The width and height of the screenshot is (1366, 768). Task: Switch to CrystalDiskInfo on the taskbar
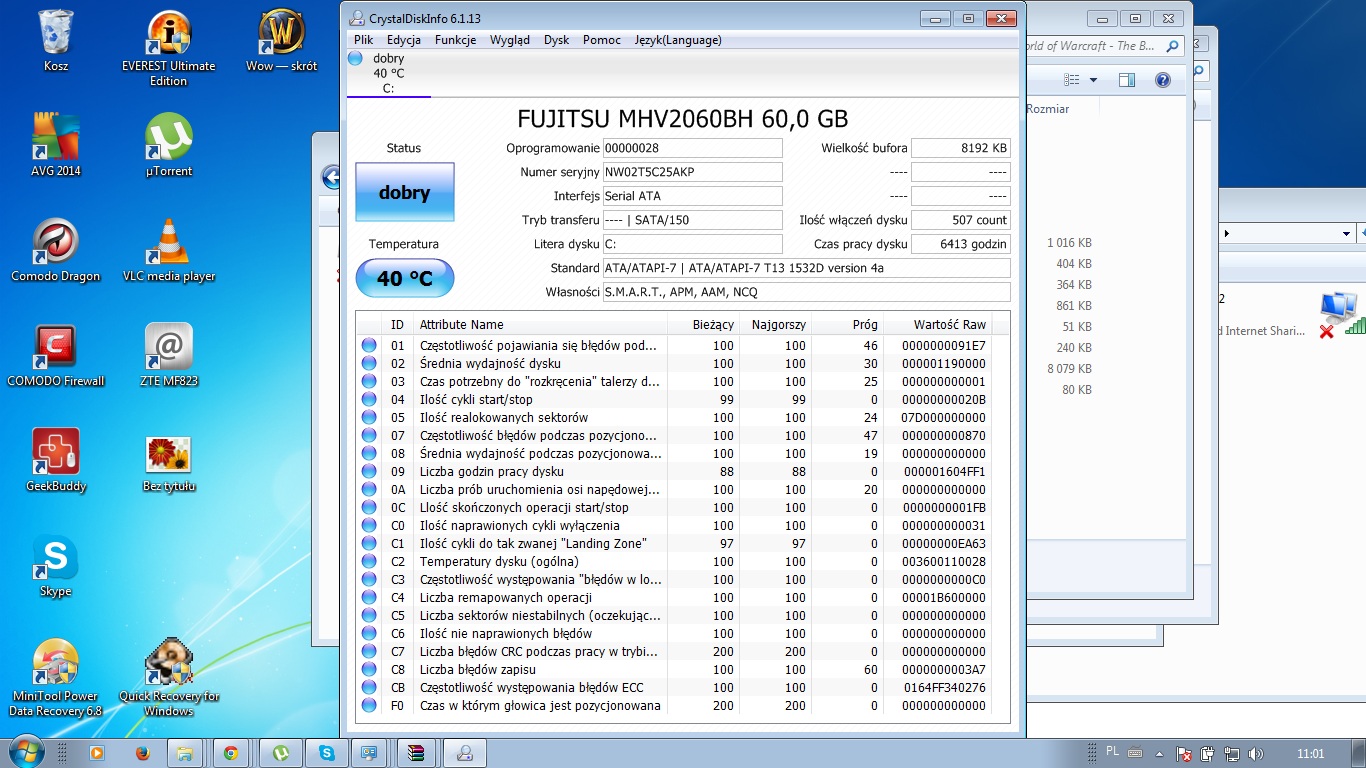click(x=465, y=753)
